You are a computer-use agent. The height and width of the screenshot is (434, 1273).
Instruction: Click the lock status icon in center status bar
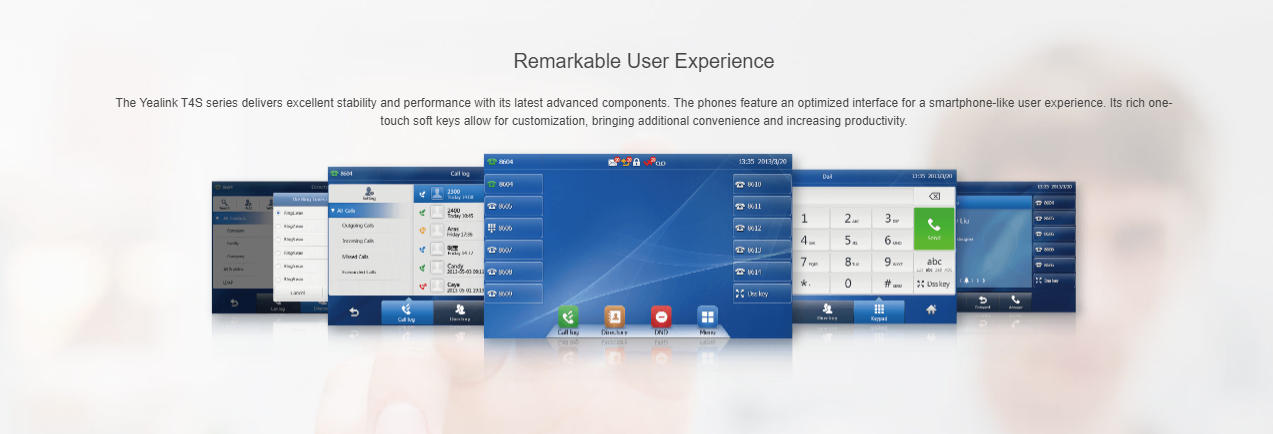click(636, 161)
